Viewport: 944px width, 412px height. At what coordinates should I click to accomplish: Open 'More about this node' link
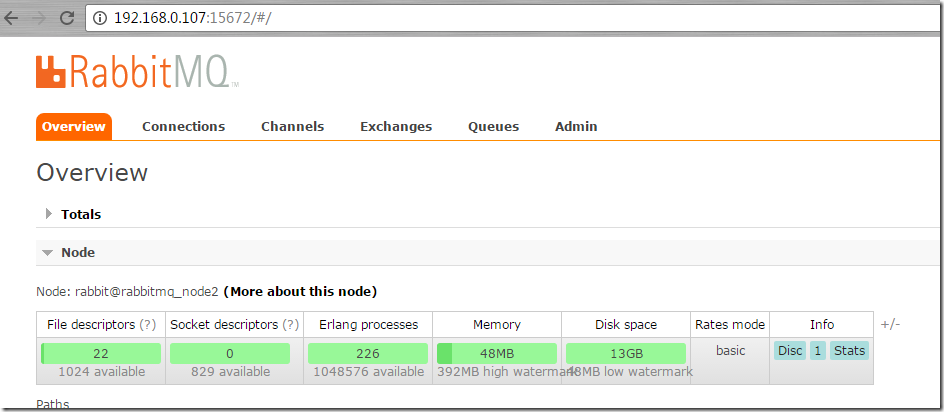[300, 292]
